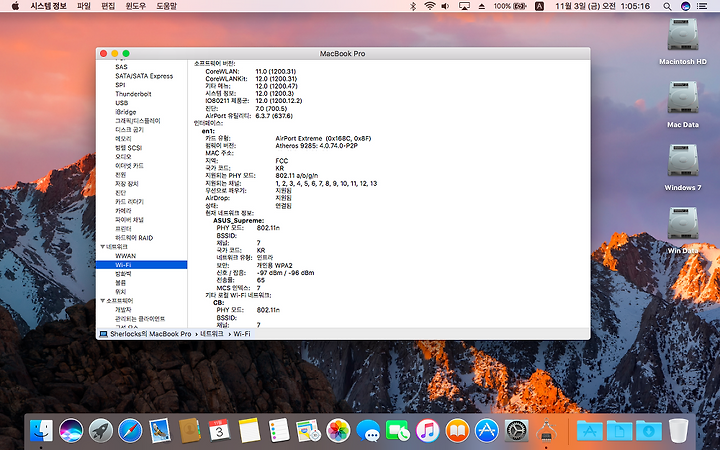This screenshot has width=720, height=450.
Task: Open Siri from the menu bar
Action: 686,6
